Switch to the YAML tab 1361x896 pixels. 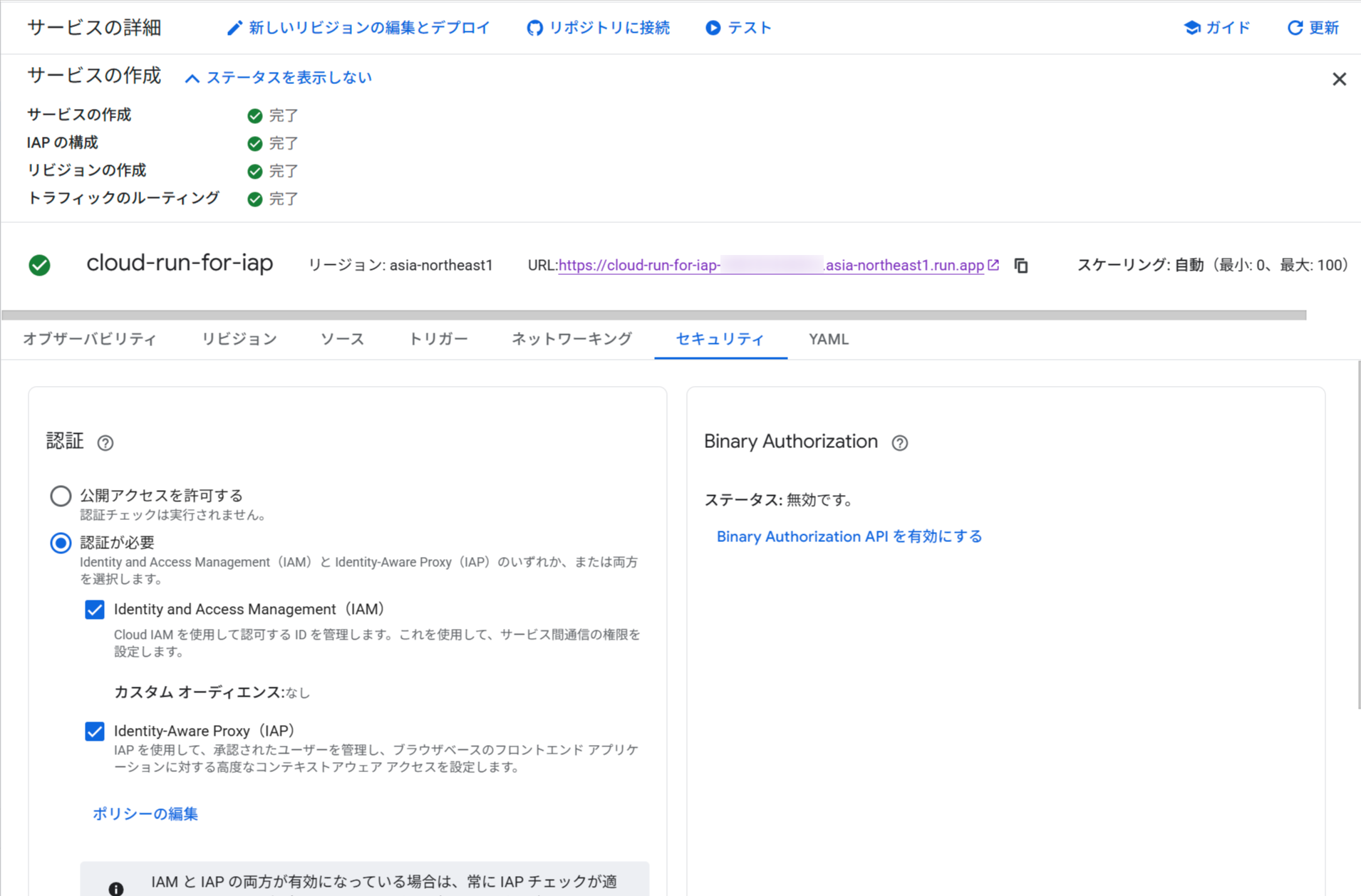click(x=827, y=339)
